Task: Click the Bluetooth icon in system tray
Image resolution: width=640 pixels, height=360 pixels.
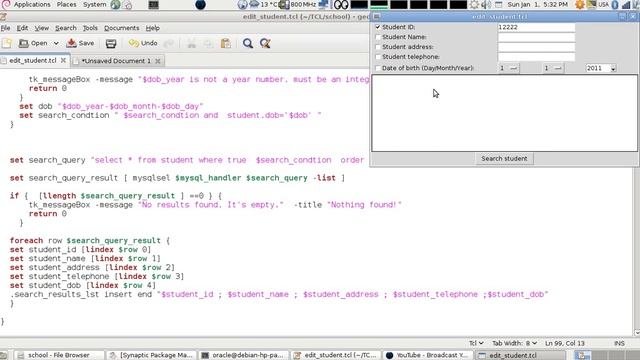Action: point(615,5)
